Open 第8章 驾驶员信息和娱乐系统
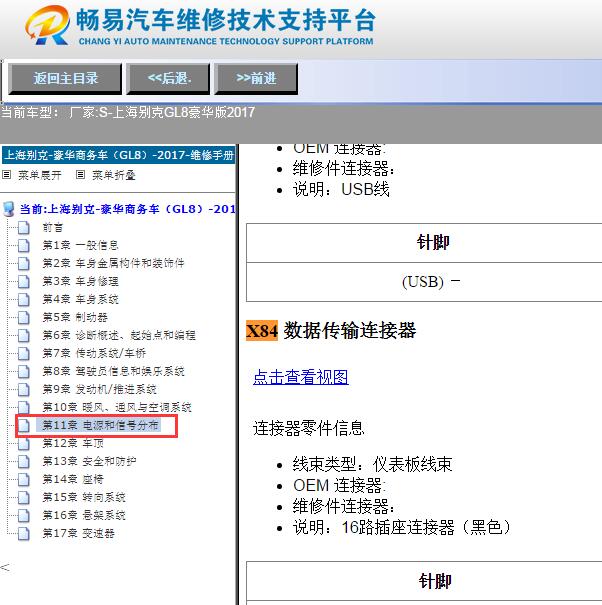The width and height of the screenshot is (602, 605). (113, 371)
